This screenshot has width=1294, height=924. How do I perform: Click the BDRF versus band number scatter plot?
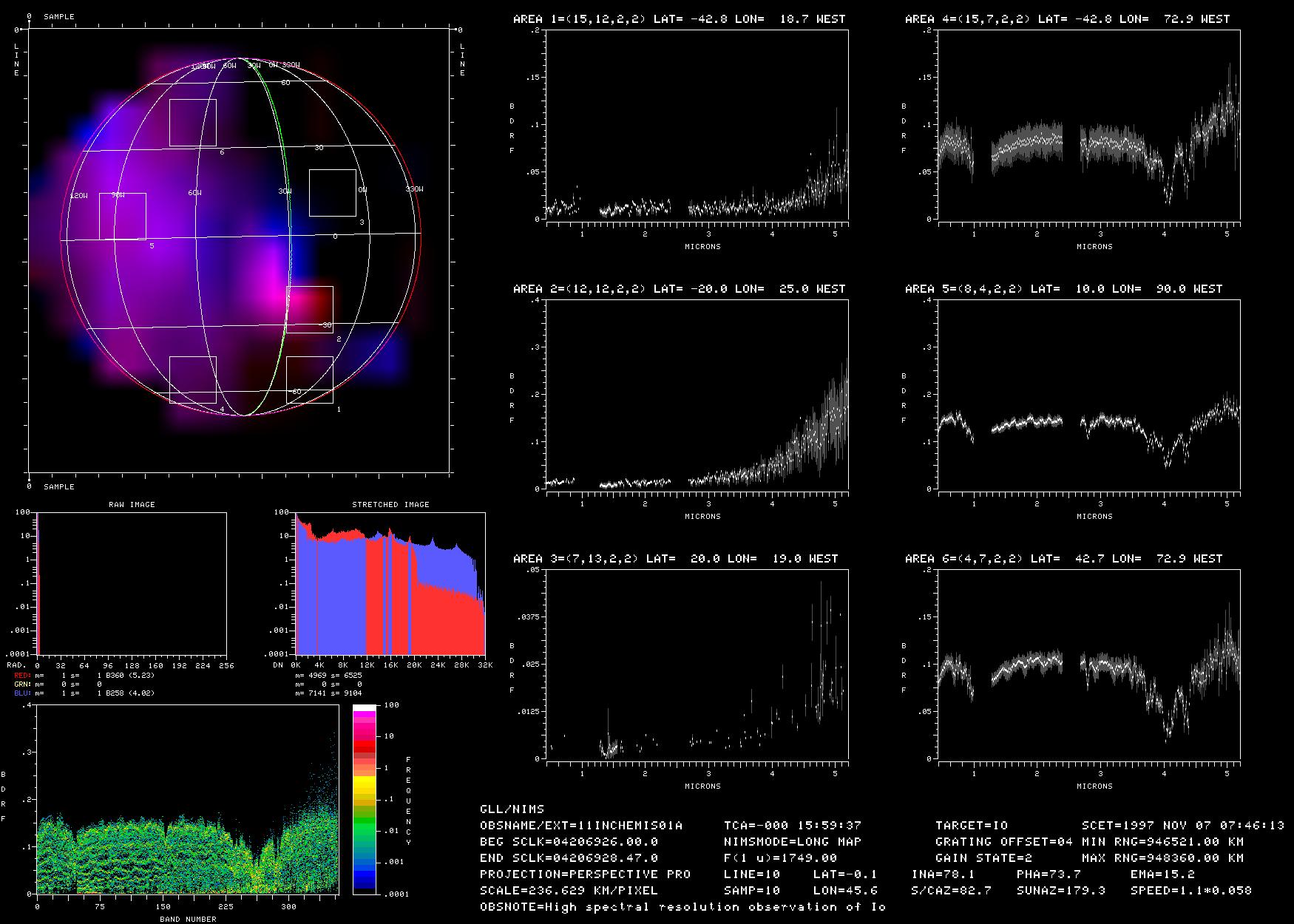pos(188,800)
